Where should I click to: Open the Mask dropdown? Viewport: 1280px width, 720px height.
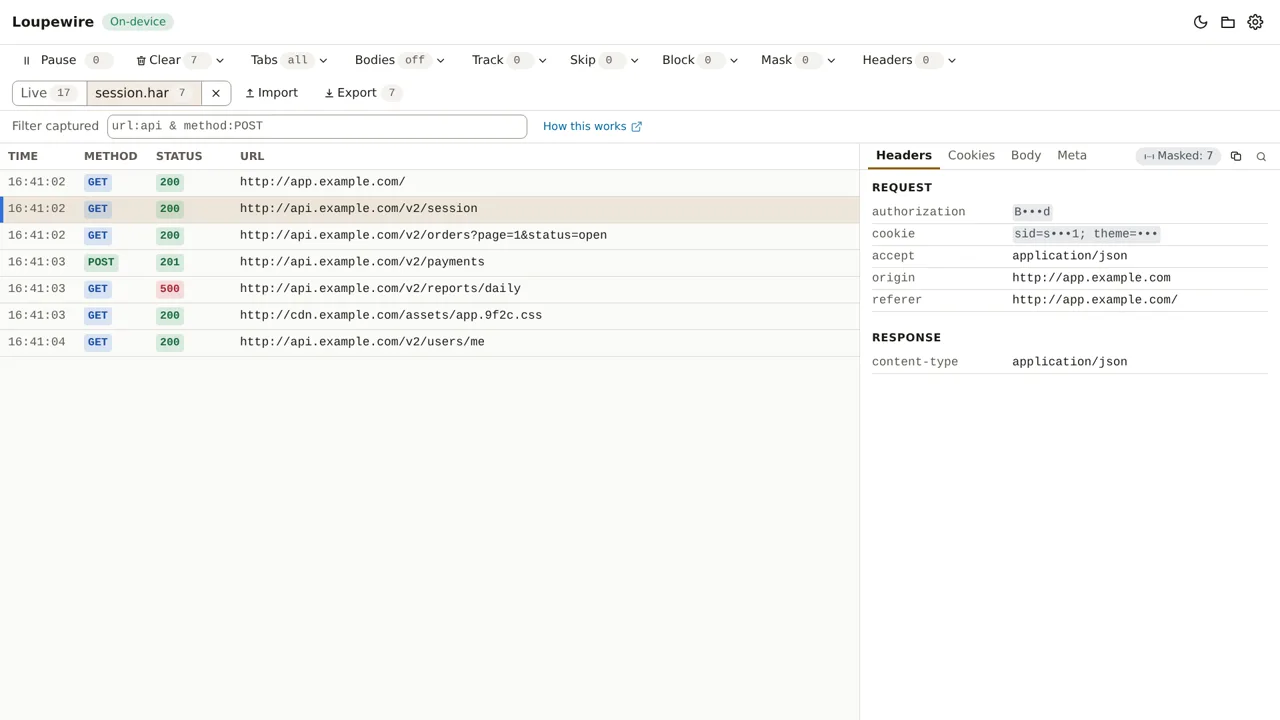coord(798,60)
